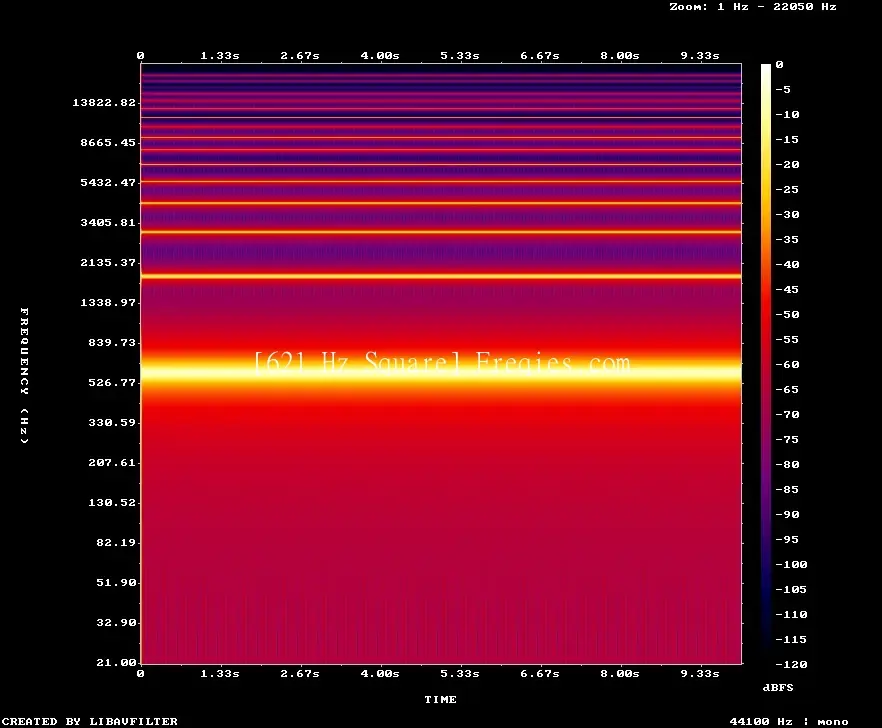The height and width of the screenshot is (728, 882).
Task: Click "9.33s" on the top time axis
Action: [700, 55]
